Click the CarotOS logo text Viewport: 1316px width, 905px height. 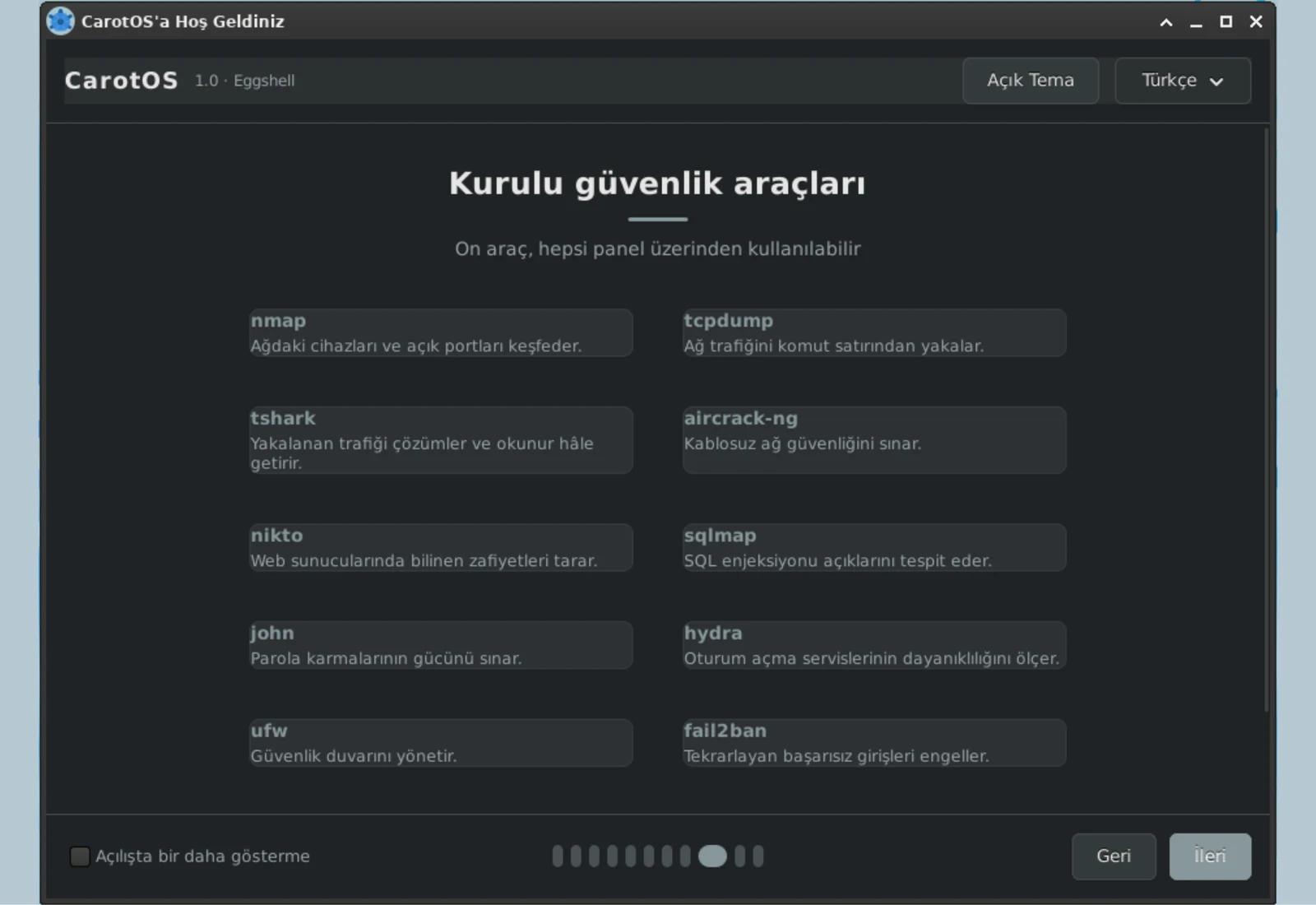(121, 81)
